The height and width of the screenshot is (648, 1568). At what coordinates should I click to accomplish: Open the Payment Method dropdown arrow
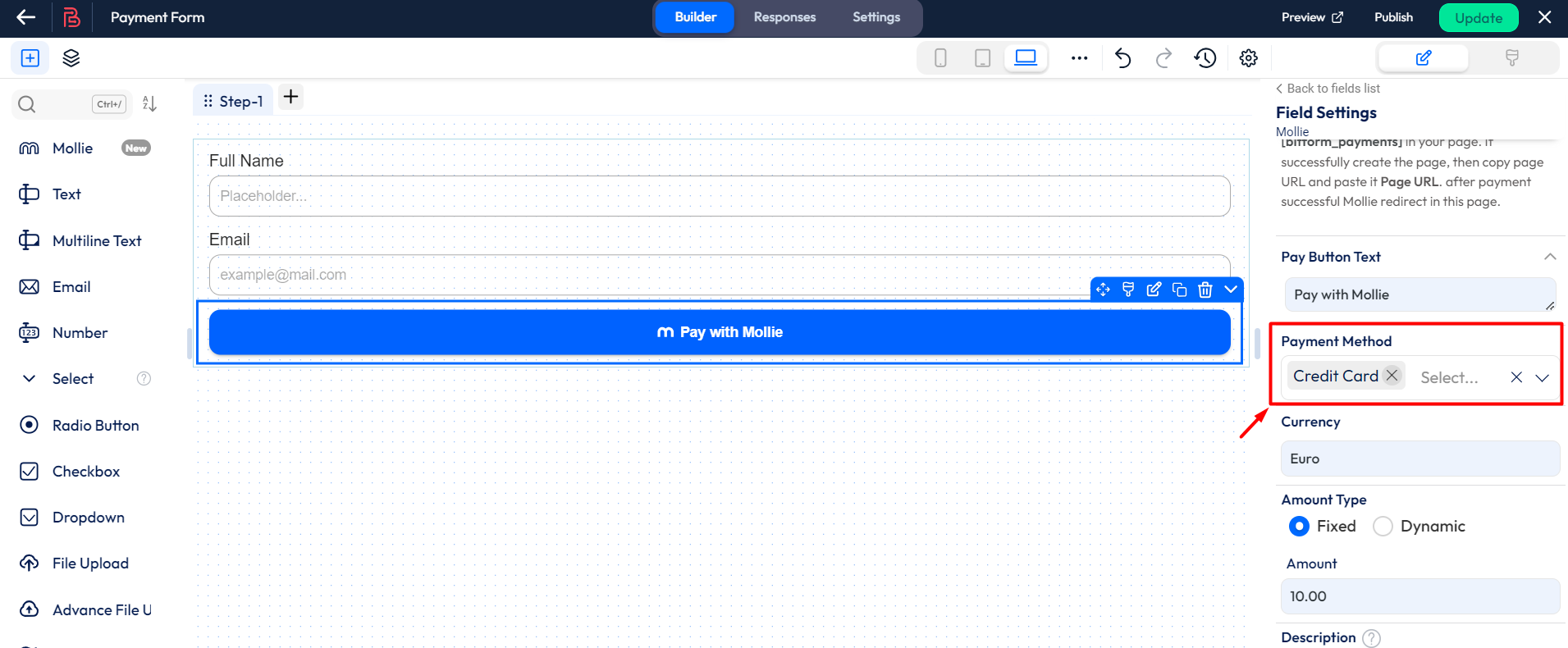1542,377
